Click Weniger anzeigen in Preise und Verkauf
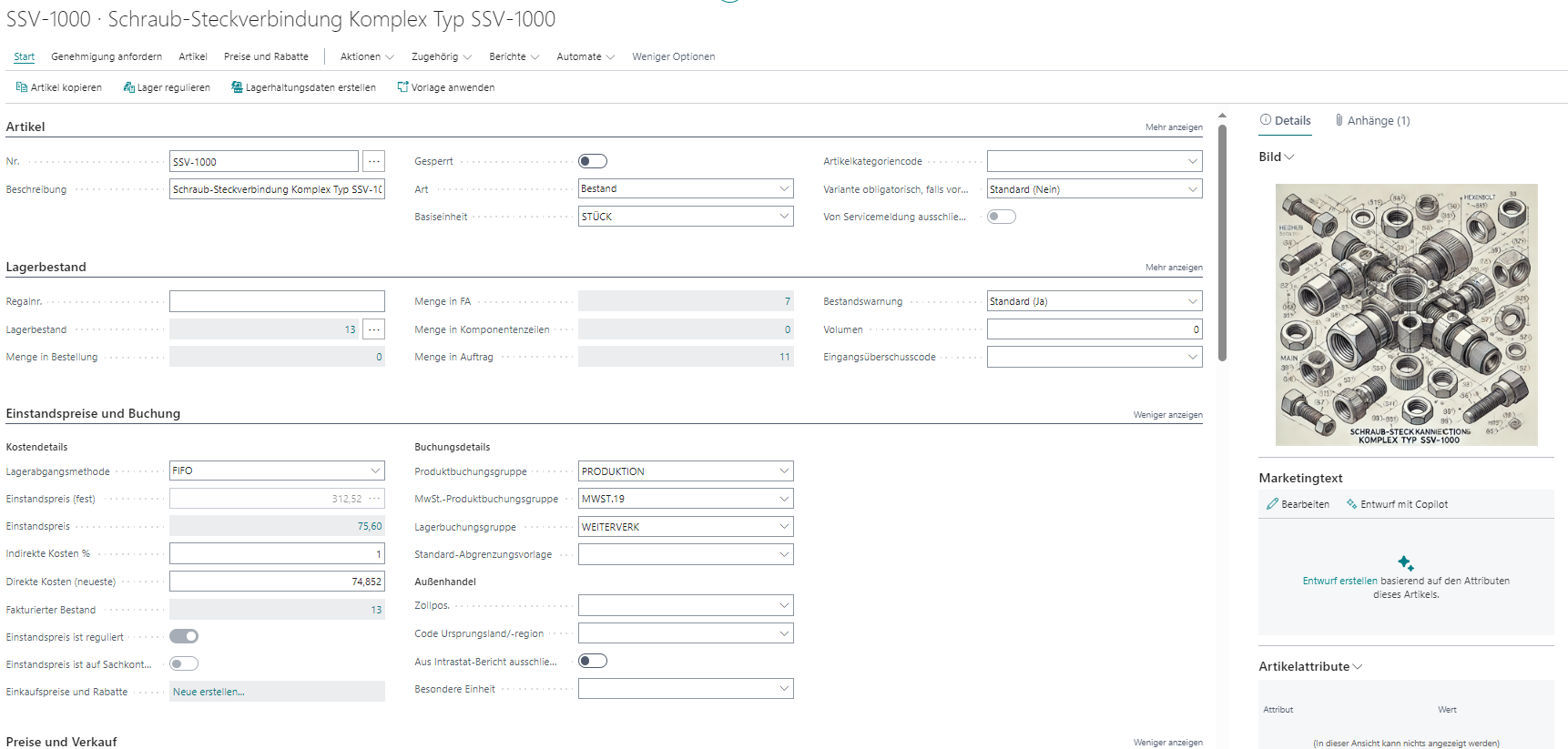1568x749 pixels. [x=1168, y=743]
